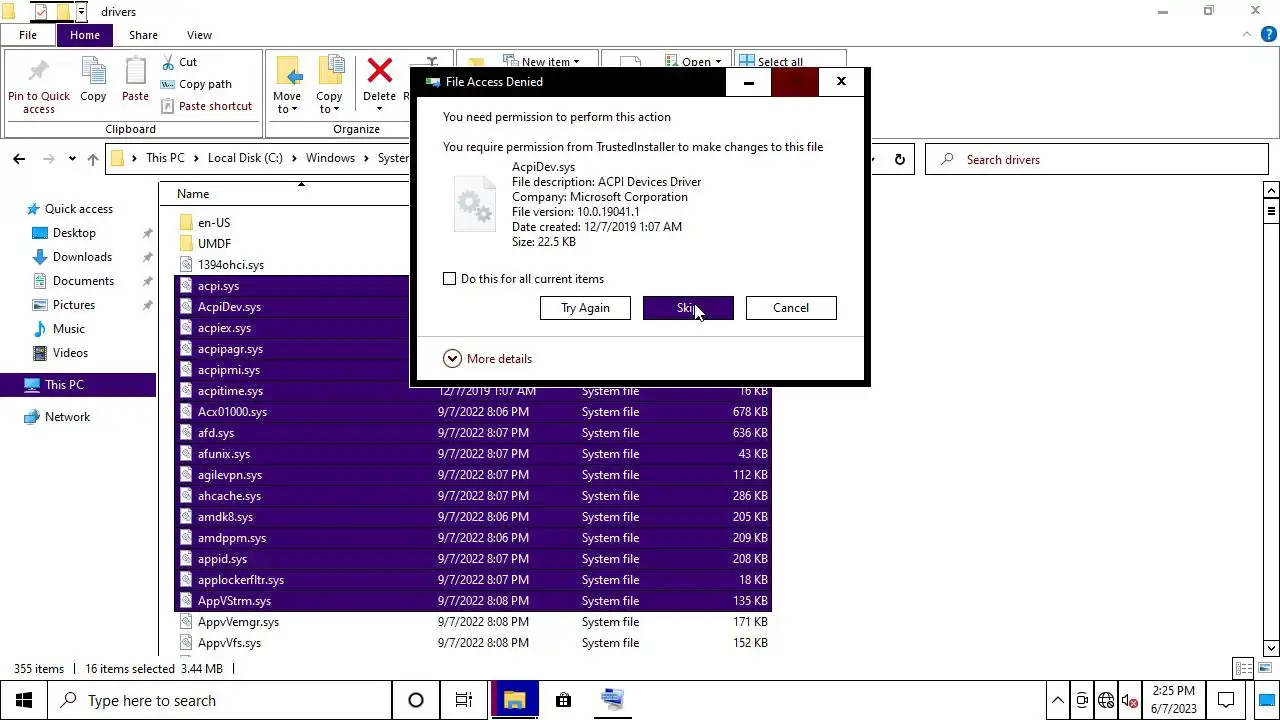
Task: Open Explorer Help question mark icon
Action: [x=1269, y=35]
